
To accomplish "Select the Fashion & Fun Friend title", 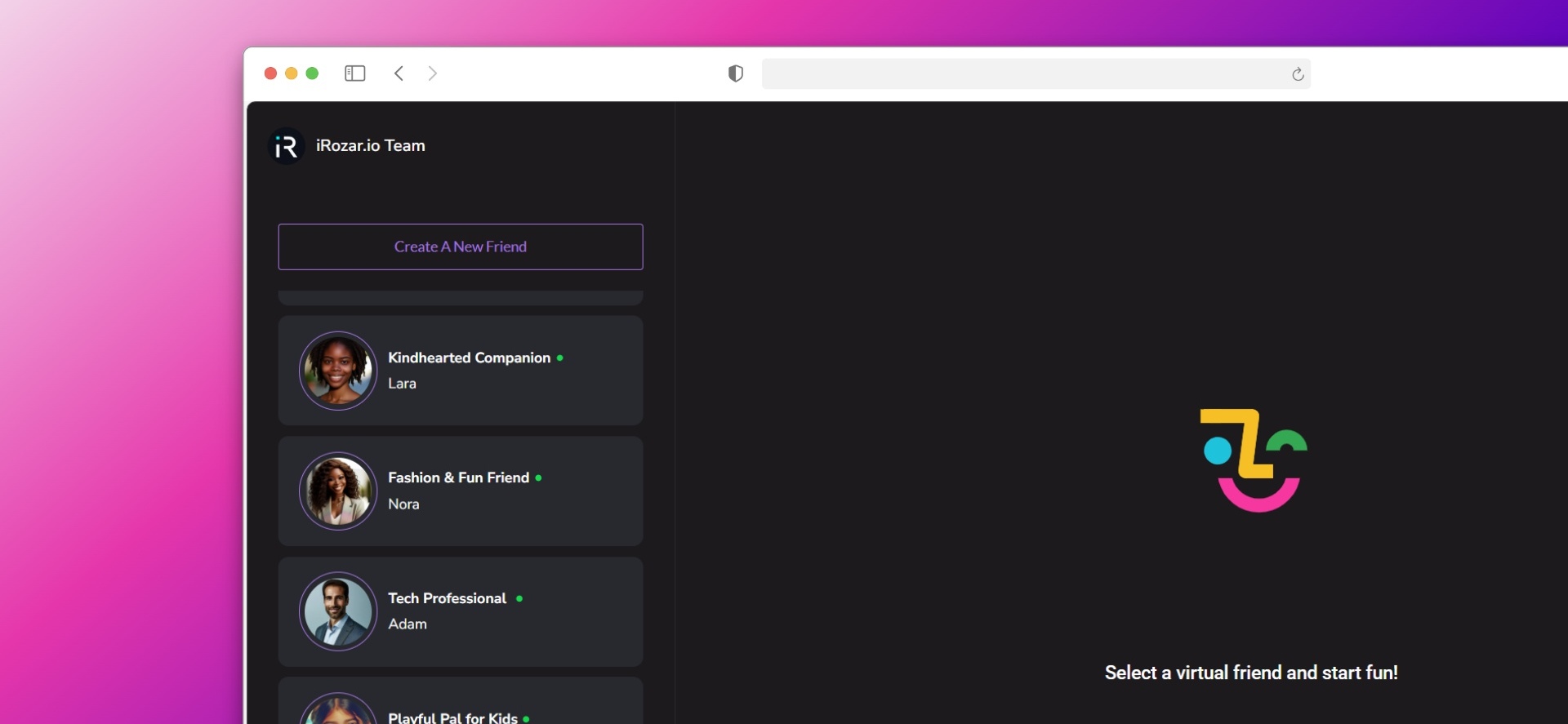I will pos(458,477).
